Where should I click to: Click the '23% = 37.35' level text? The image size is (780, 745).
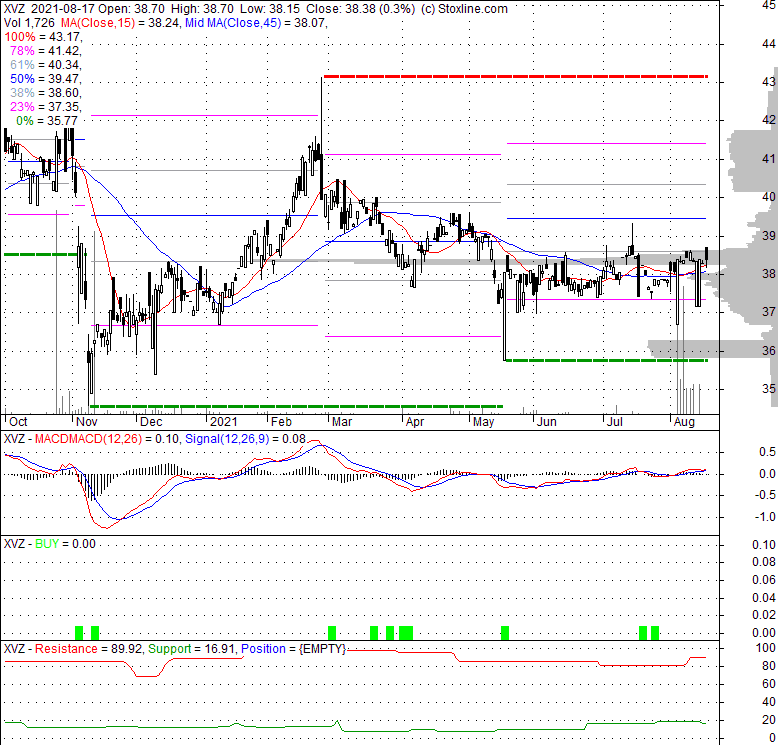(45, 106)
